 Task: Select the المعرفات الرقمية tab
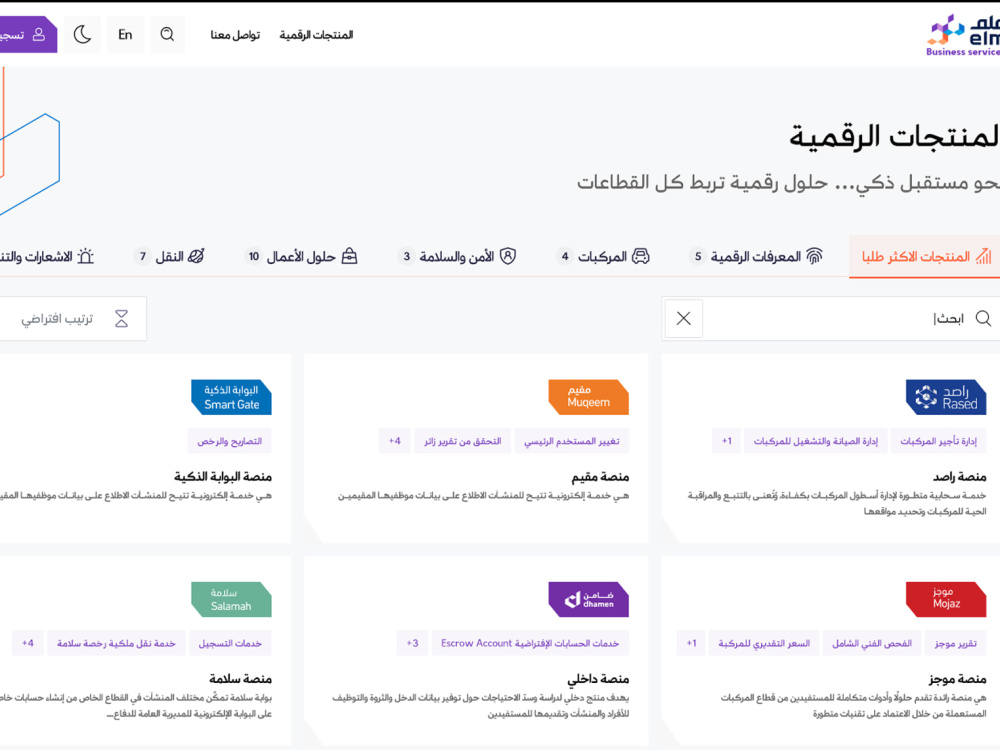[756, 256]
